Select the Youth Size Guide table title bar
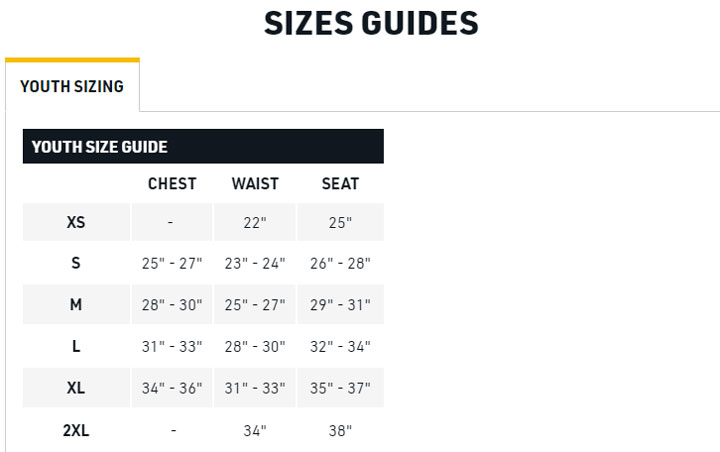720x452 pixels. (203, 147)
